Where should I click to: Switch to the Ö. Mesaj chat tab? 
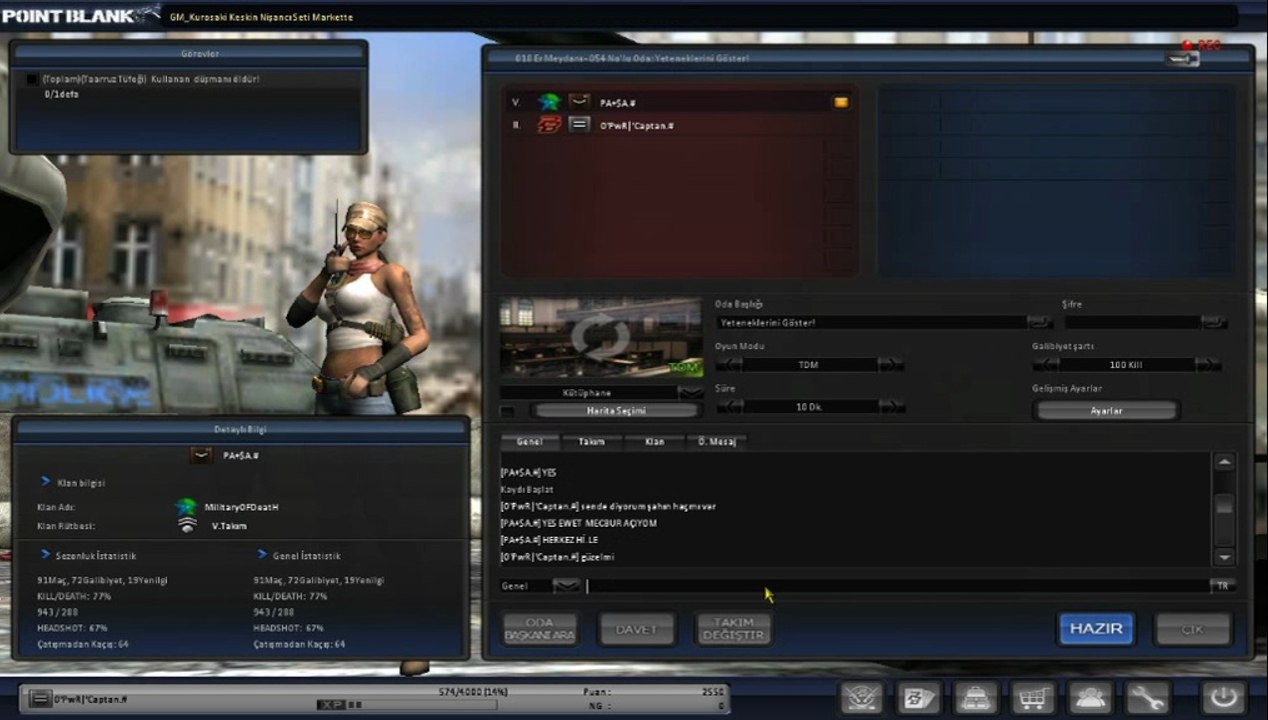coord(716,441)
